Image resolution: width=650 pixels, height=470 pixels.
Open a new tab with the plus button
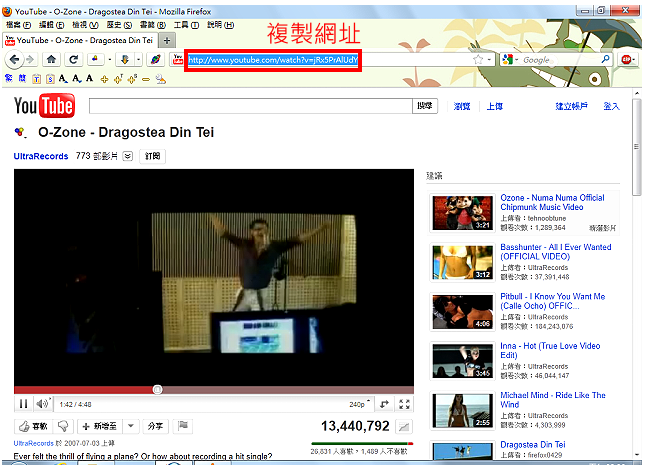click(x=167, y=41)
